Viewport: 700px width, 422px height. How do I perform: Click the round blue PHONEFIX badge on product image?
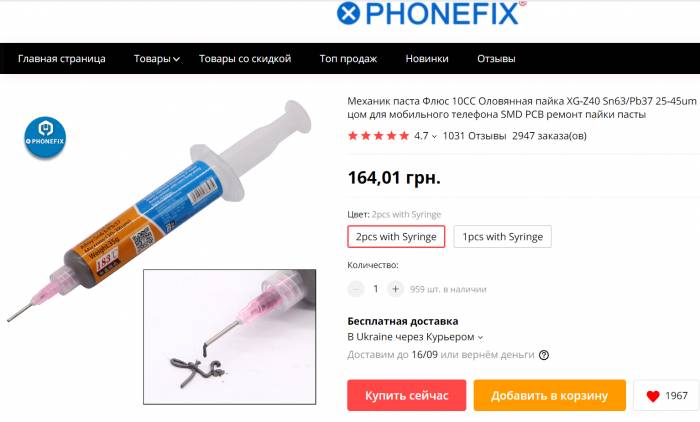pos(45,137)
